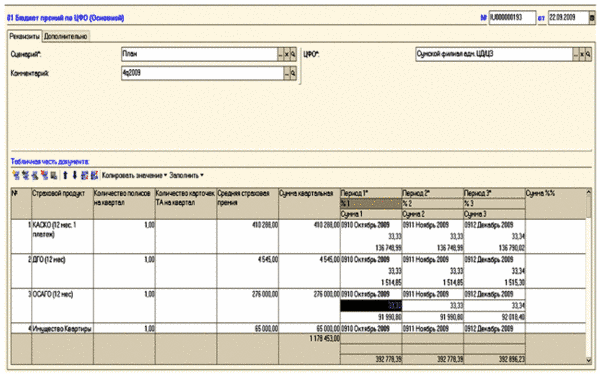Click ОСАГО highlighted % 1 cell
600x374 pixels.
coord(371,305)
